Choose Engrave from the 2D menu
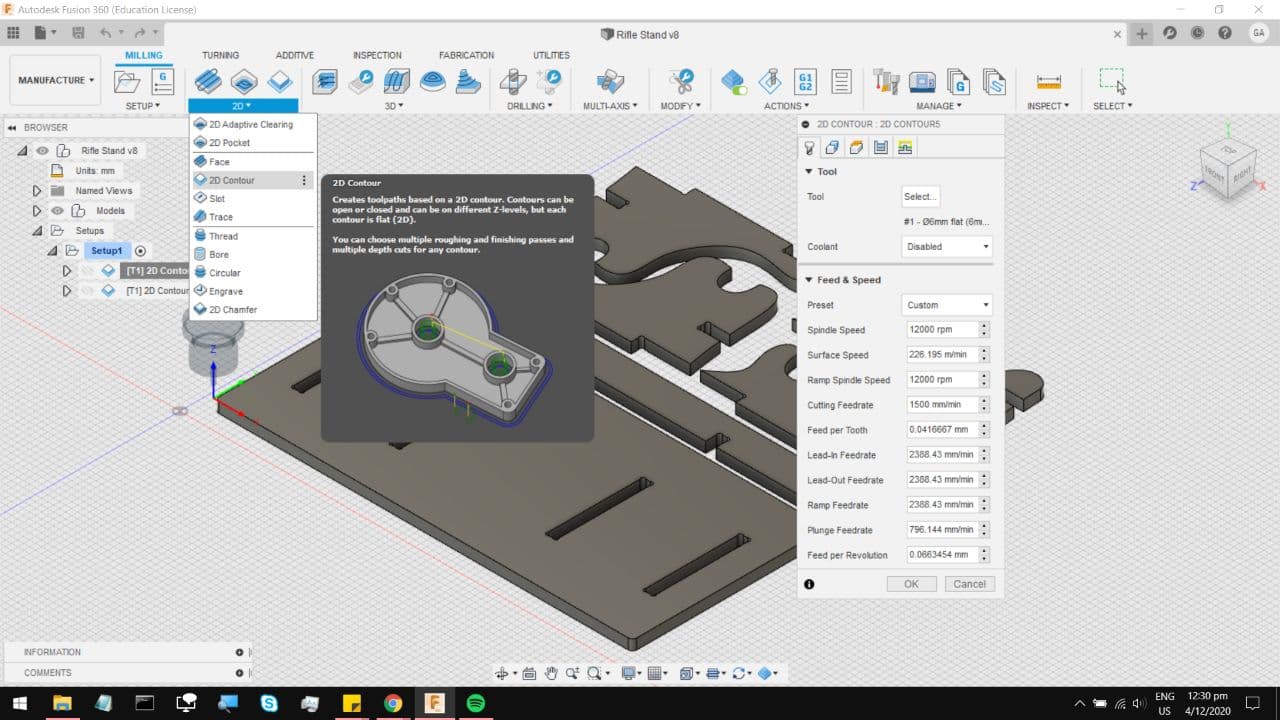This screenshot has height=720, width=1280. click(x=253, y=291)
